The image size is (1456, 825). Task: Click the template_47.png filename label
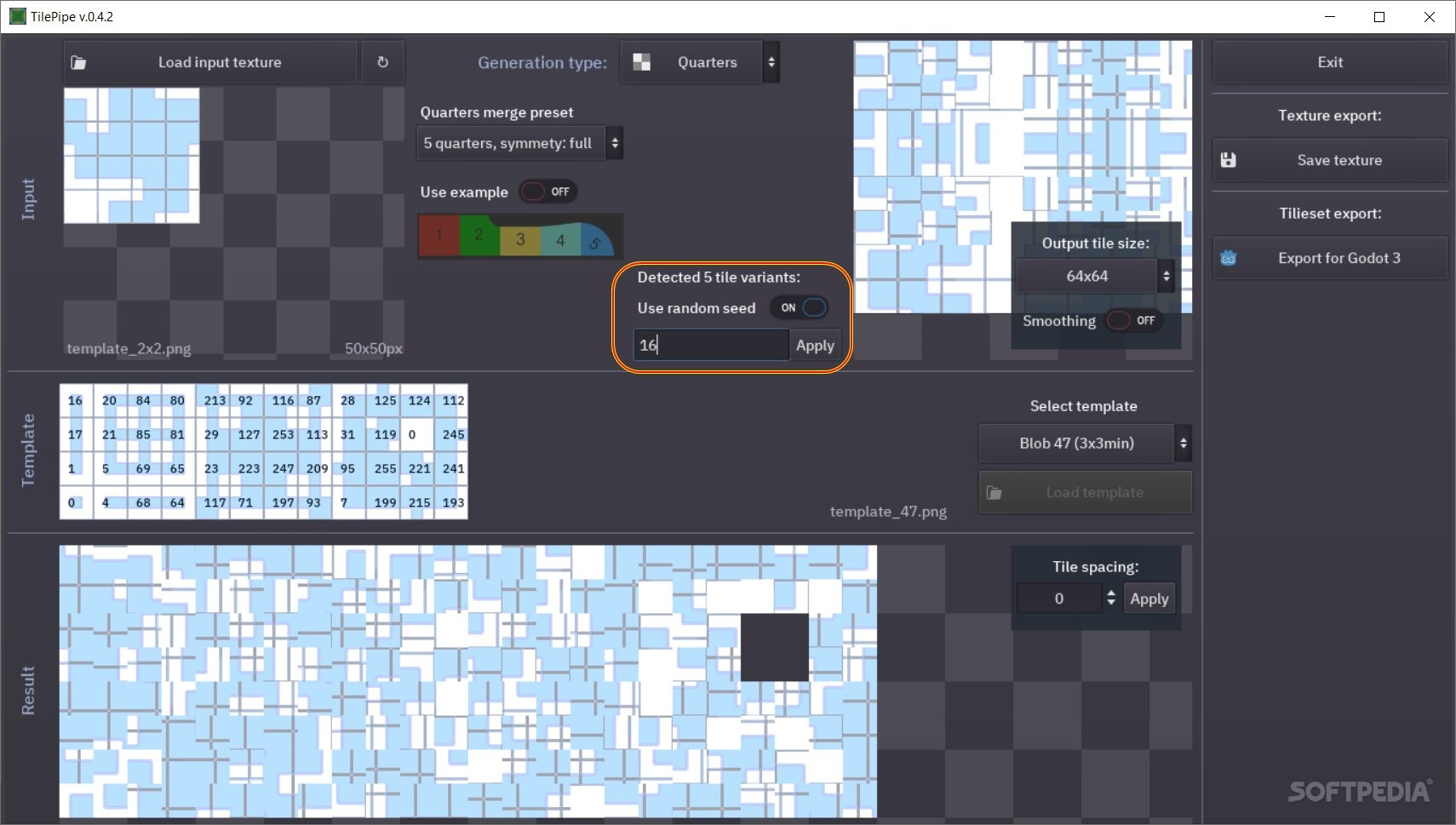[x=888, y=512]
